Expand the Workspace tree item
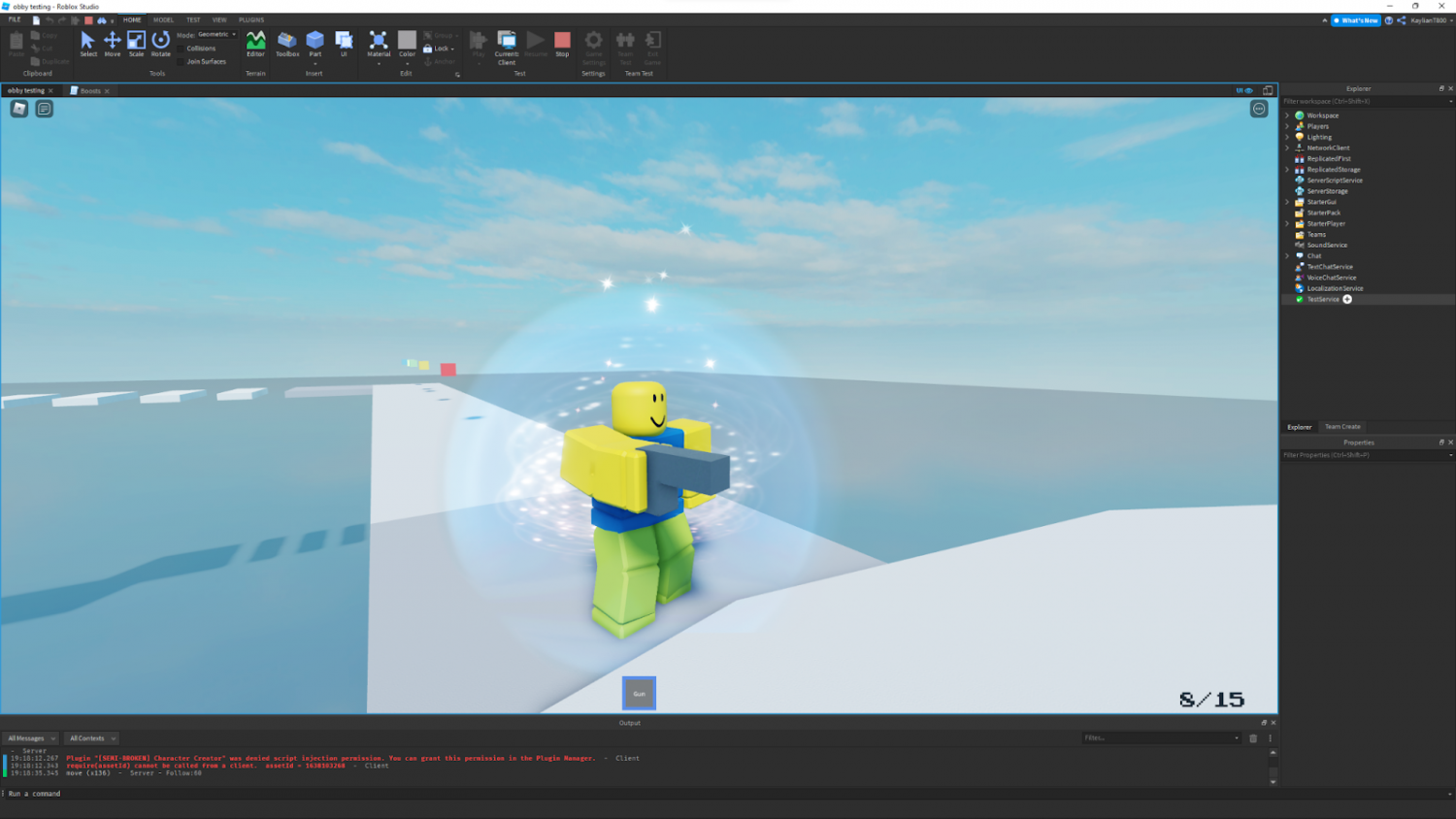 pyautogui.click(x=1288, y=115)
